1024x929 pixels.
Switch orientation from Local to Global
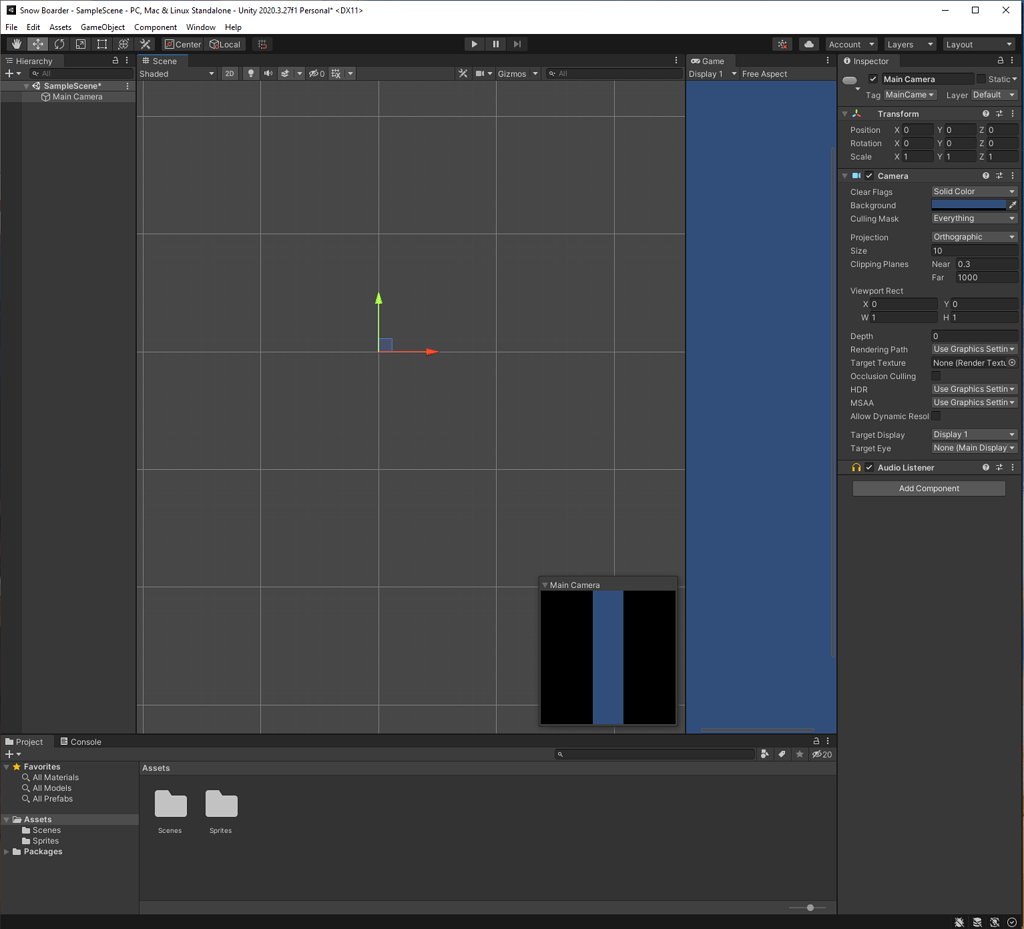coord(225,44)
